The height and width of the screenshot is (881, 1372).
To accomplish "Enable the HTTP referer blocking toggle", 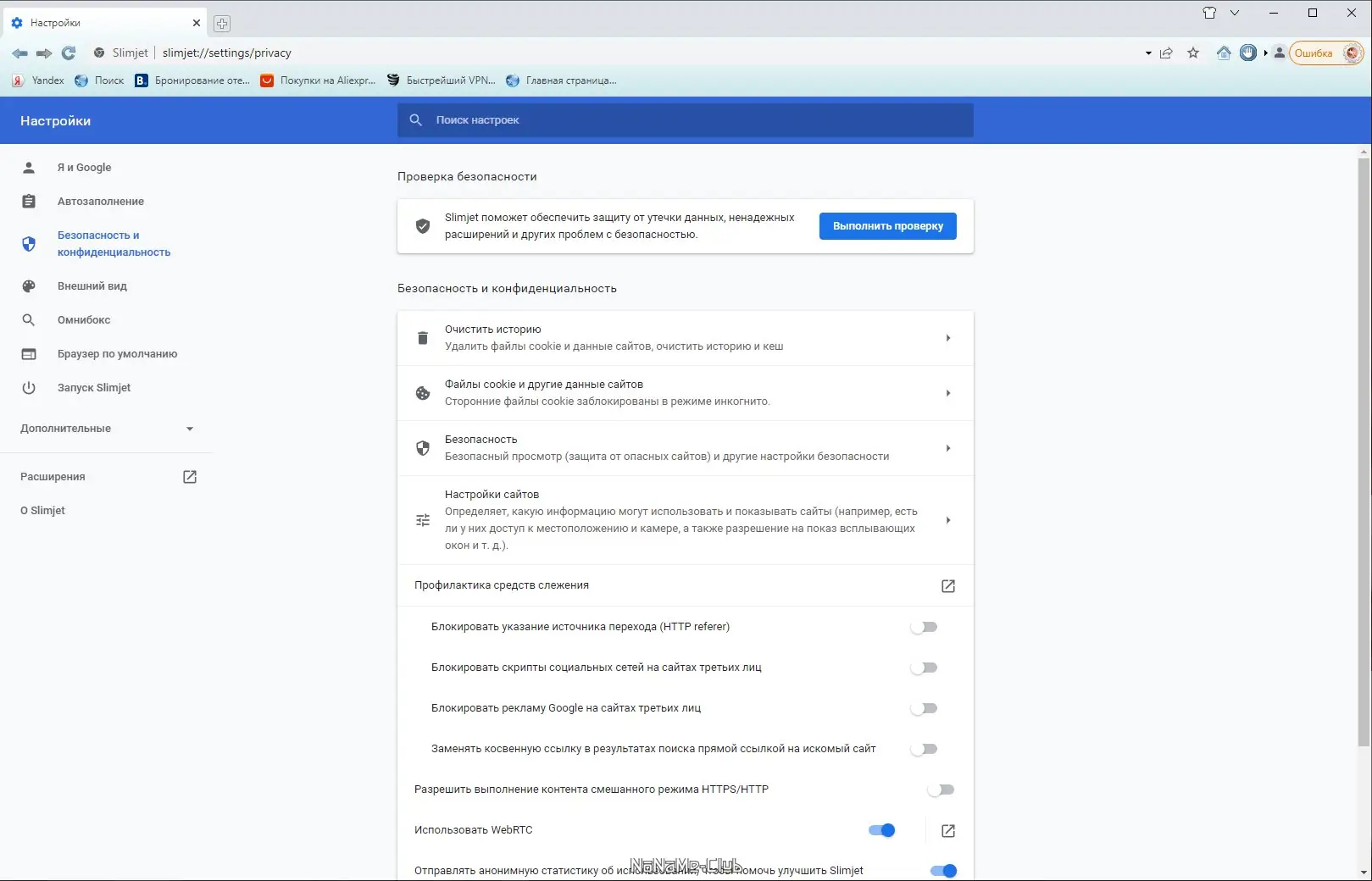I will tap(925, 627).
